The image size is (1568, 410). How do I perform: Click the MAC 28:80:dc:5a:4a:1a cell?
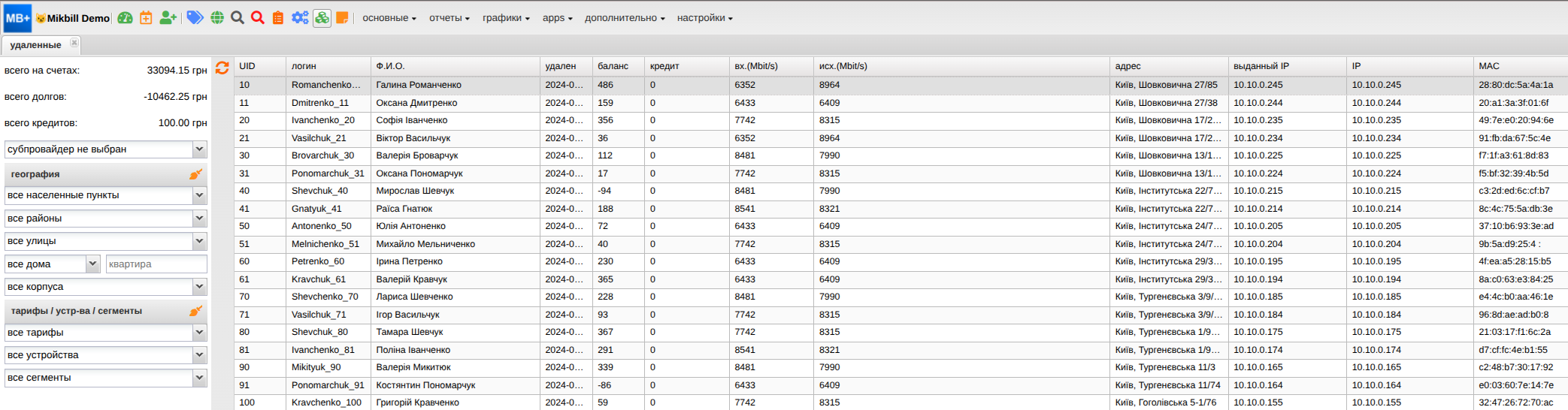tap(1520, 85)
